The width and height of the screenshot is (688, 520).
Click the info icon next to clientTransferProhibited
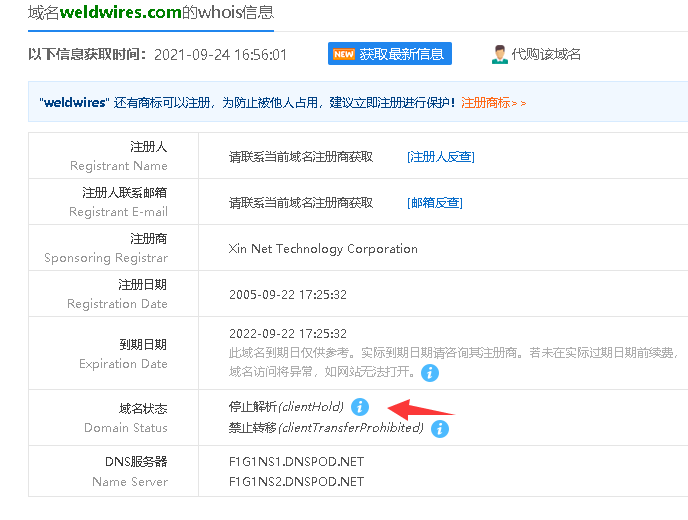click(x=440, y=428)
